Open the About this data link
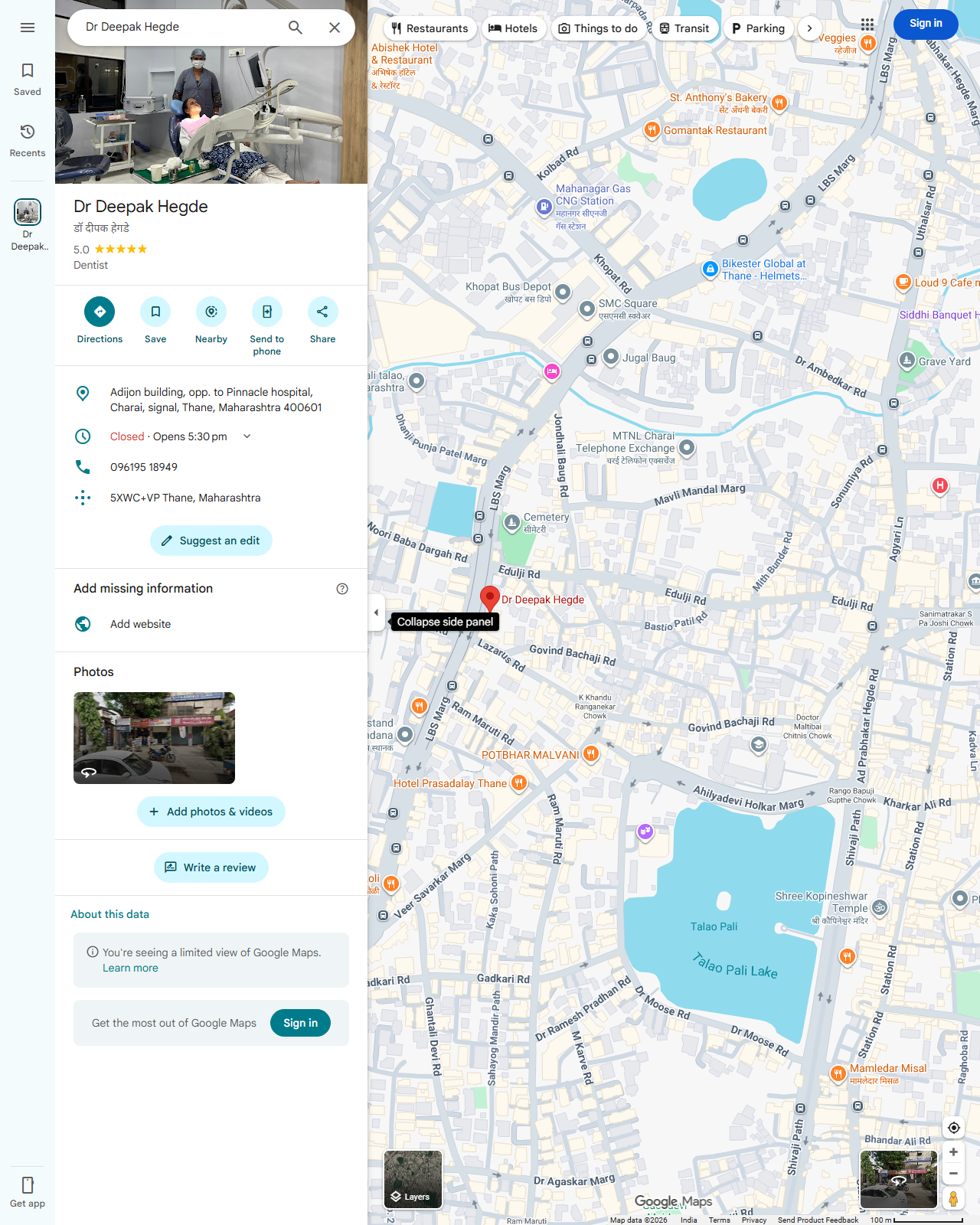 109,914
